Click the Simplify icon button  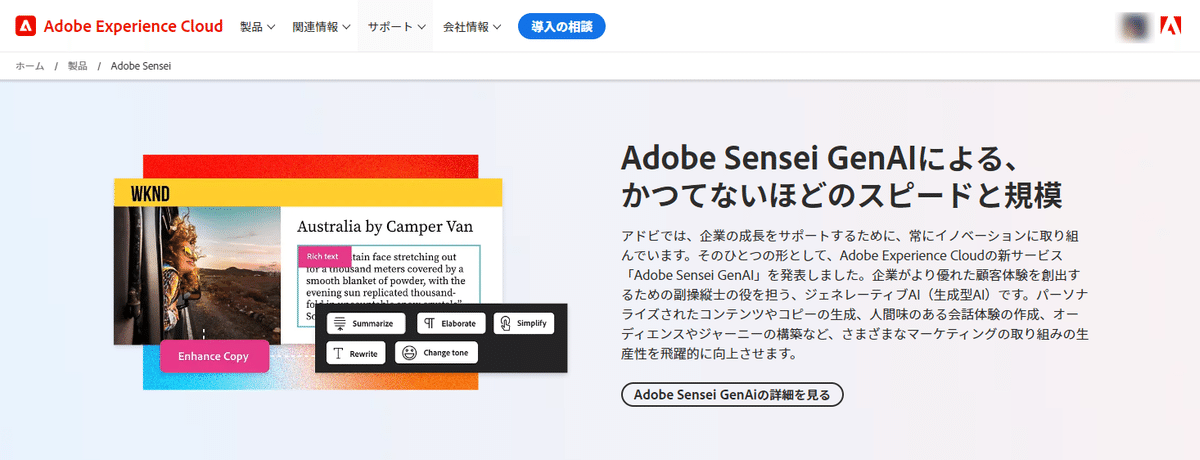(x=506, y=323)
